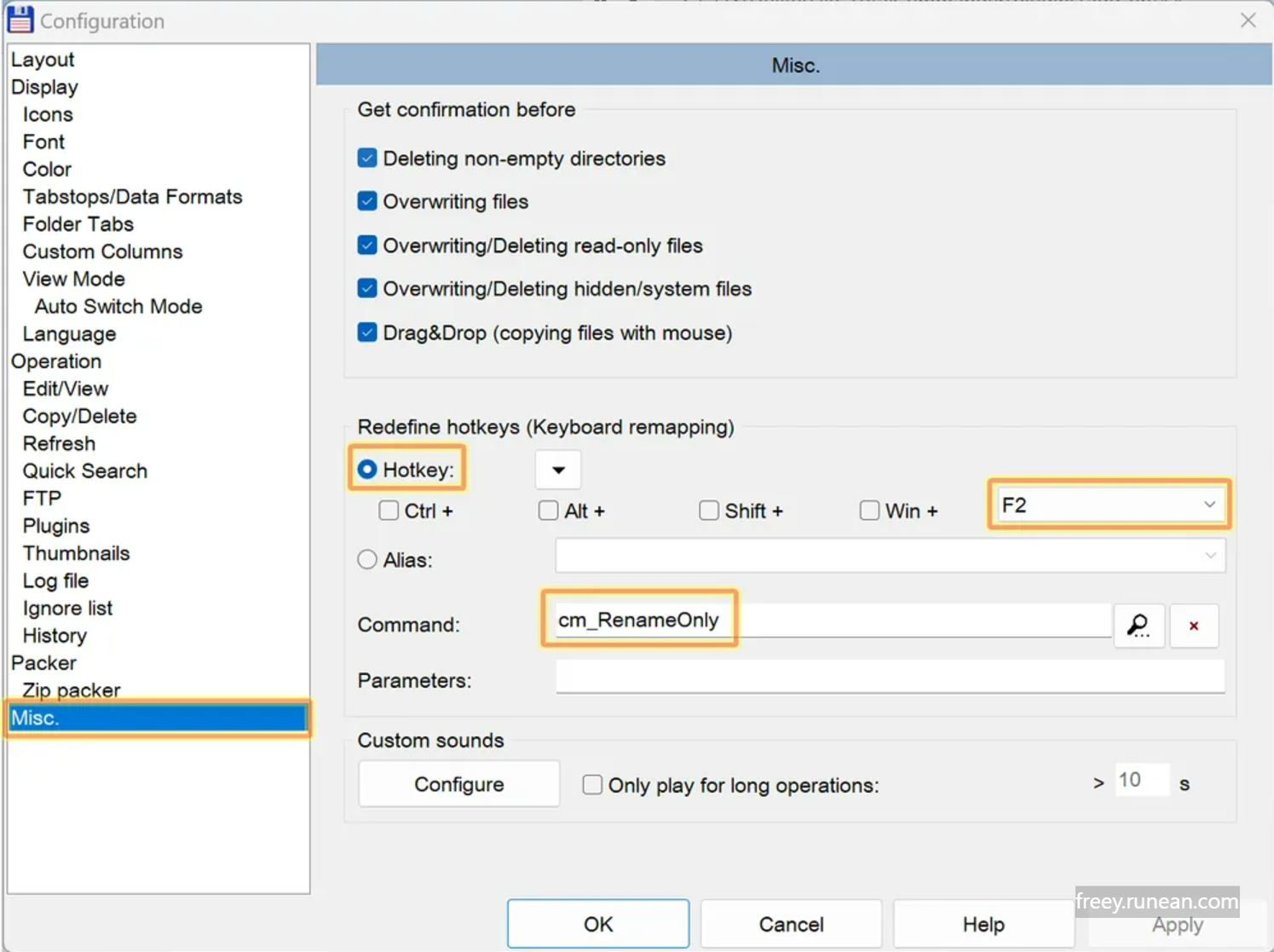
Task: Expand the Alias combo box
Action: [x=891, y=556]
